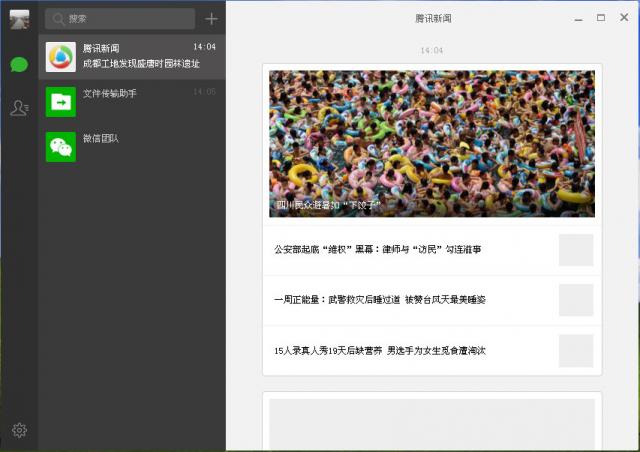Image resolution: width=640 pixels, height=452 pixels.
Task: Click preview text 成都工地发现盛唐时园林遗址
Action: click(x=141, y=64)
